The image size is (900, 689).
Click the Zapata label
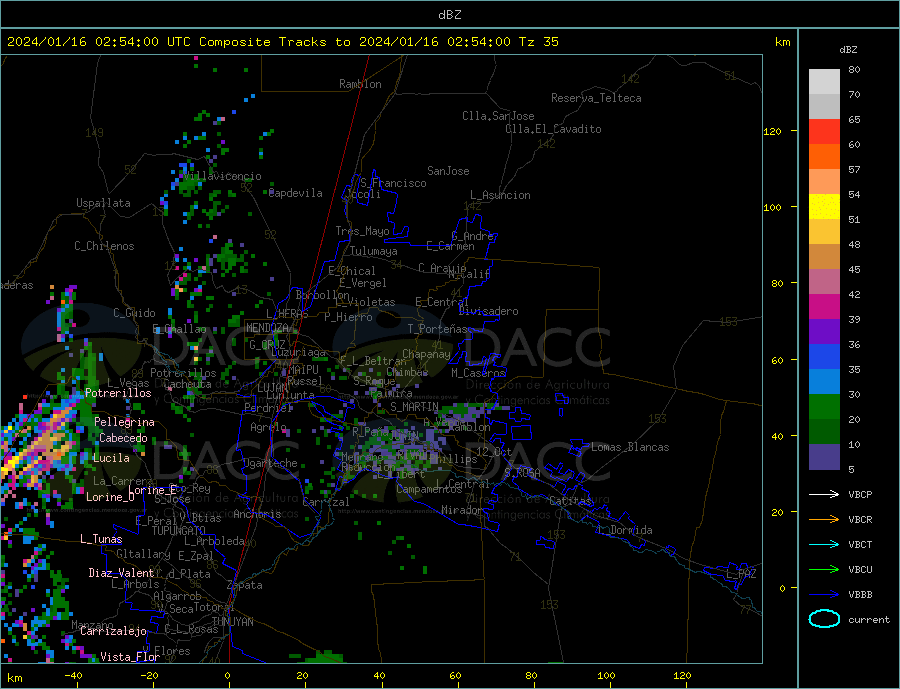click(245, 585)
